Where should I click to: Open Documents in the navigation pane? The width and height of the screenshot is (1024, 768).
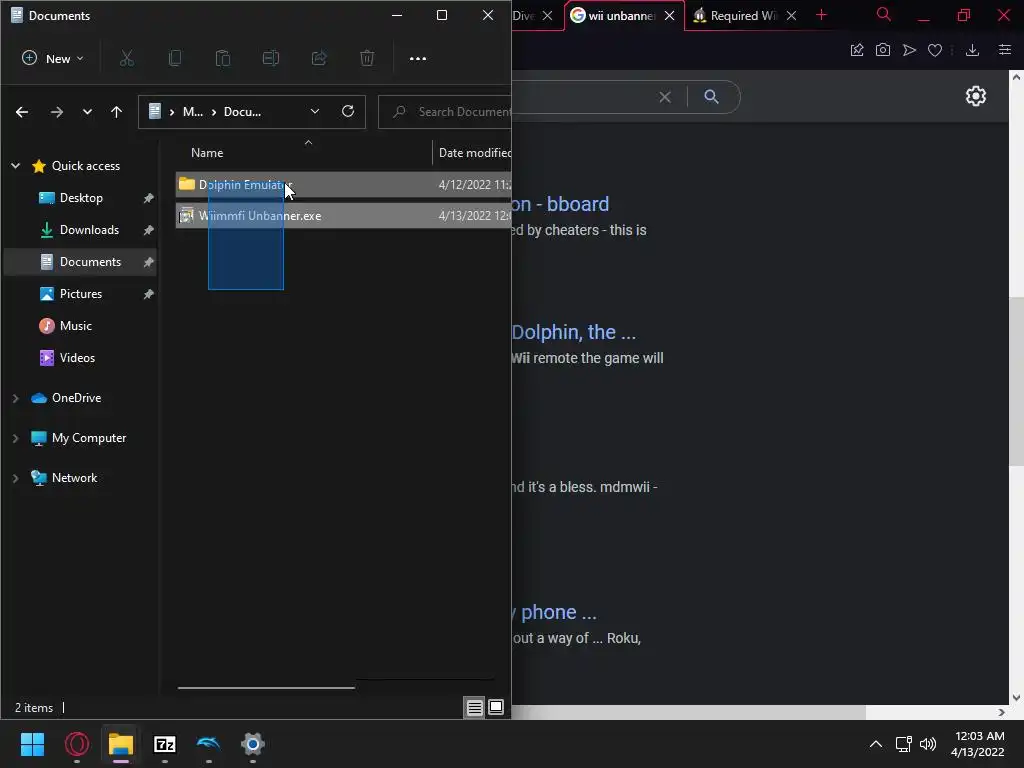tap(90, 262)
